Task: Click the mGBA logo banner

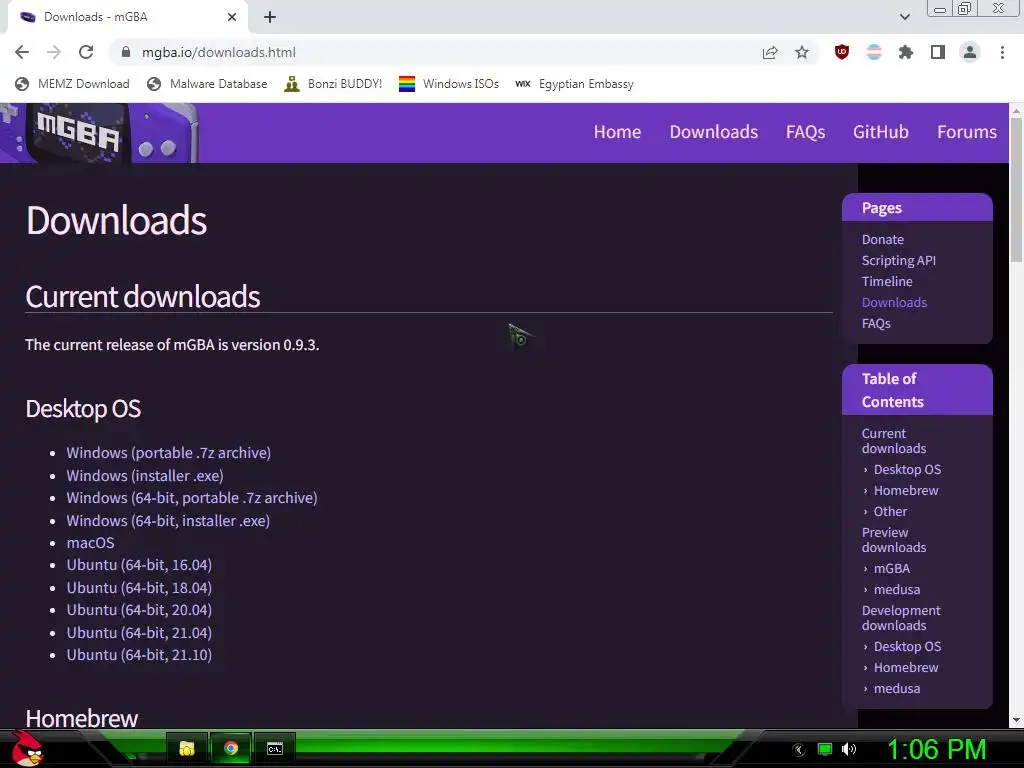Action: pyautogui.click(x=99, y=133)
